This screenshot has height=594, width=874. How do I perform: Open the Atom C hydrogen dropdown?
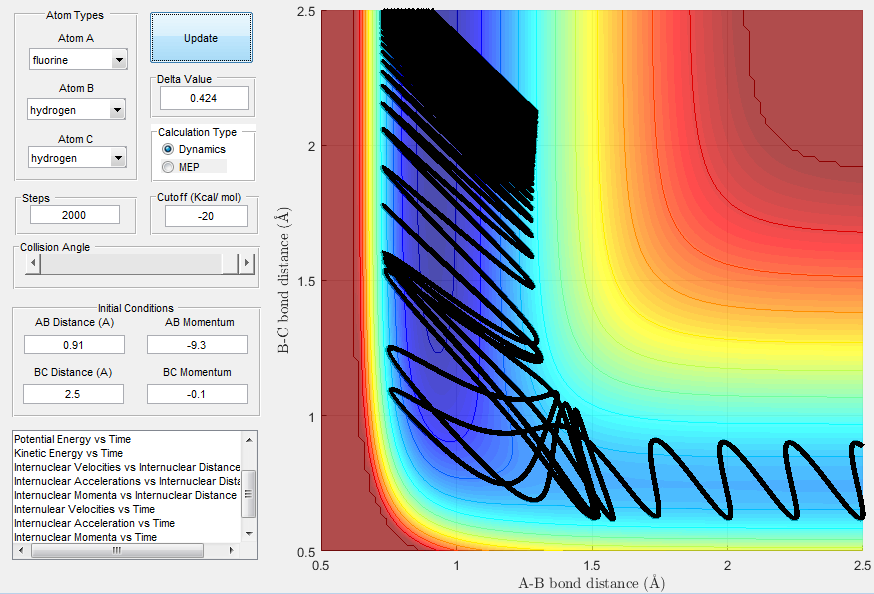pos(77,158)
